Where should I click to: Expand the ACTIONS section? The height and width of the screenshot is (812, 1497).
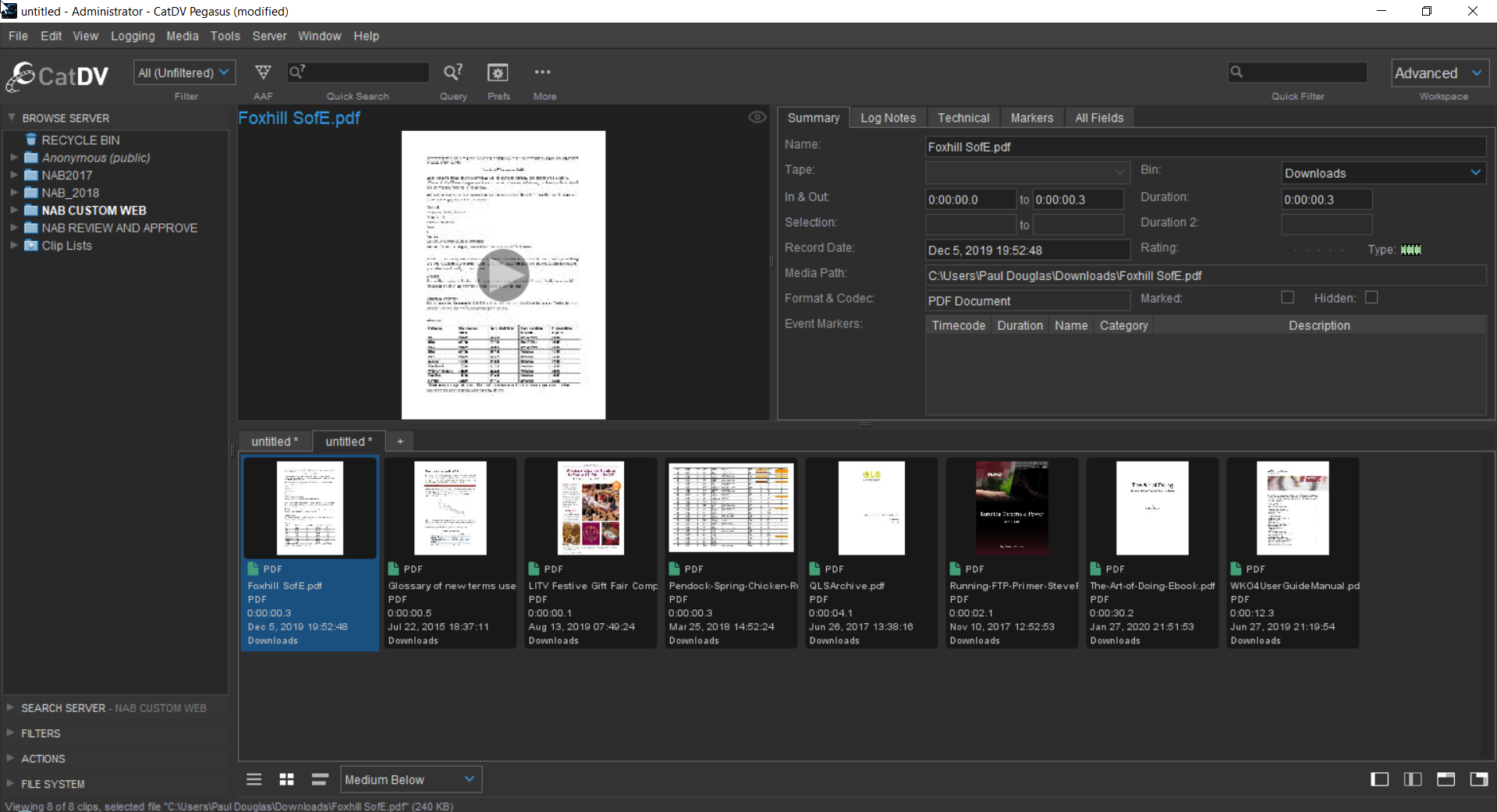click(11, 758)
